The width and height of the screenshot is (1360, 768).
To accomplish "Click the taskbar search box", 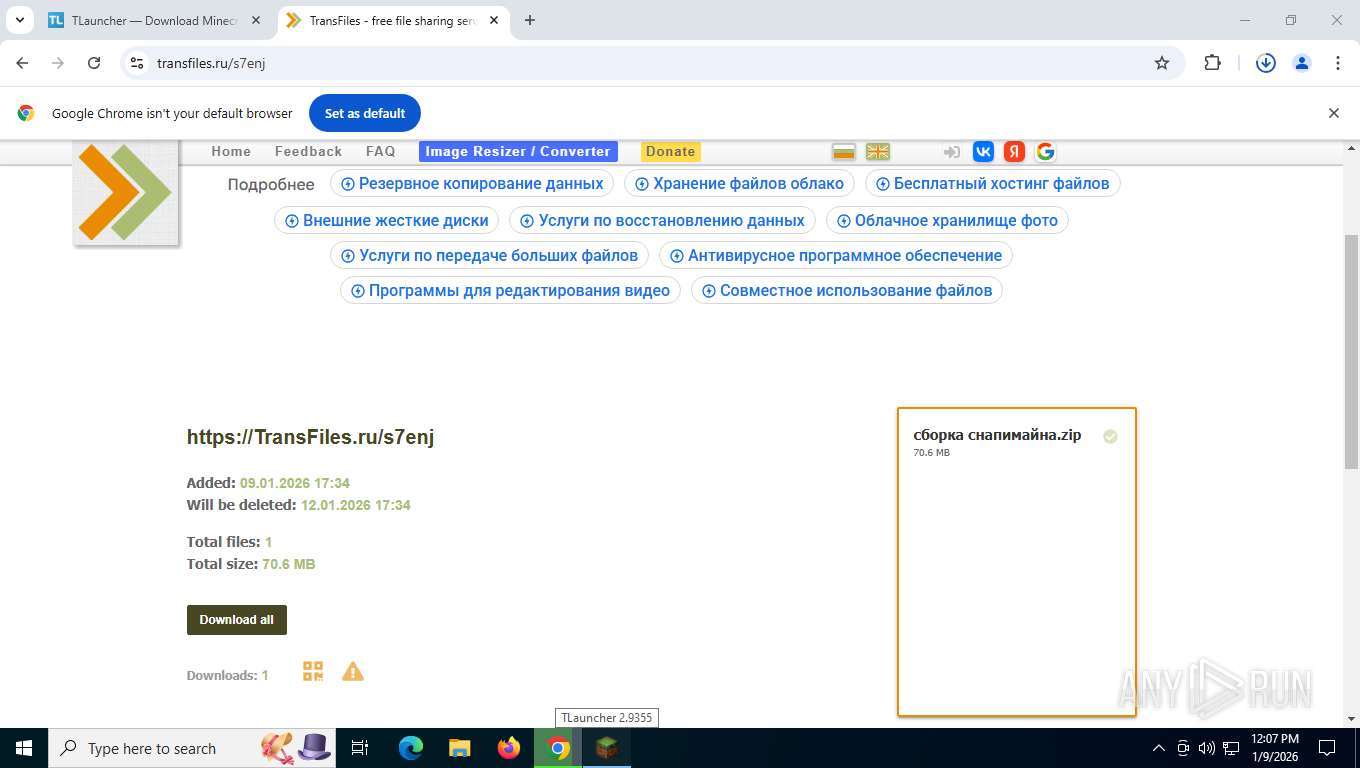I will 192,748.
